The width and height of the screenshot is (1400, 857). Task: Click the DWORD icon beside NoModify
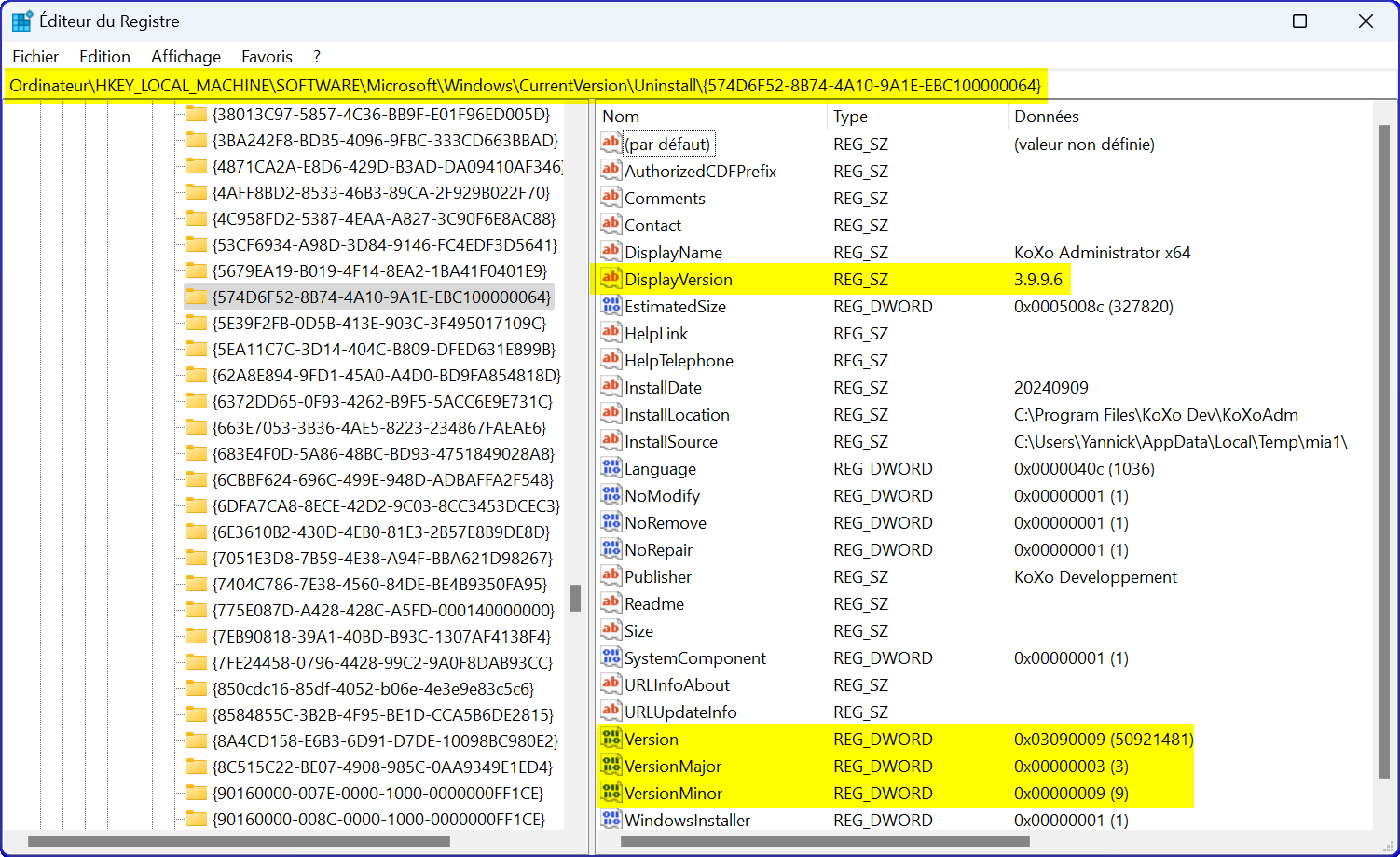[x=611, y=494]
